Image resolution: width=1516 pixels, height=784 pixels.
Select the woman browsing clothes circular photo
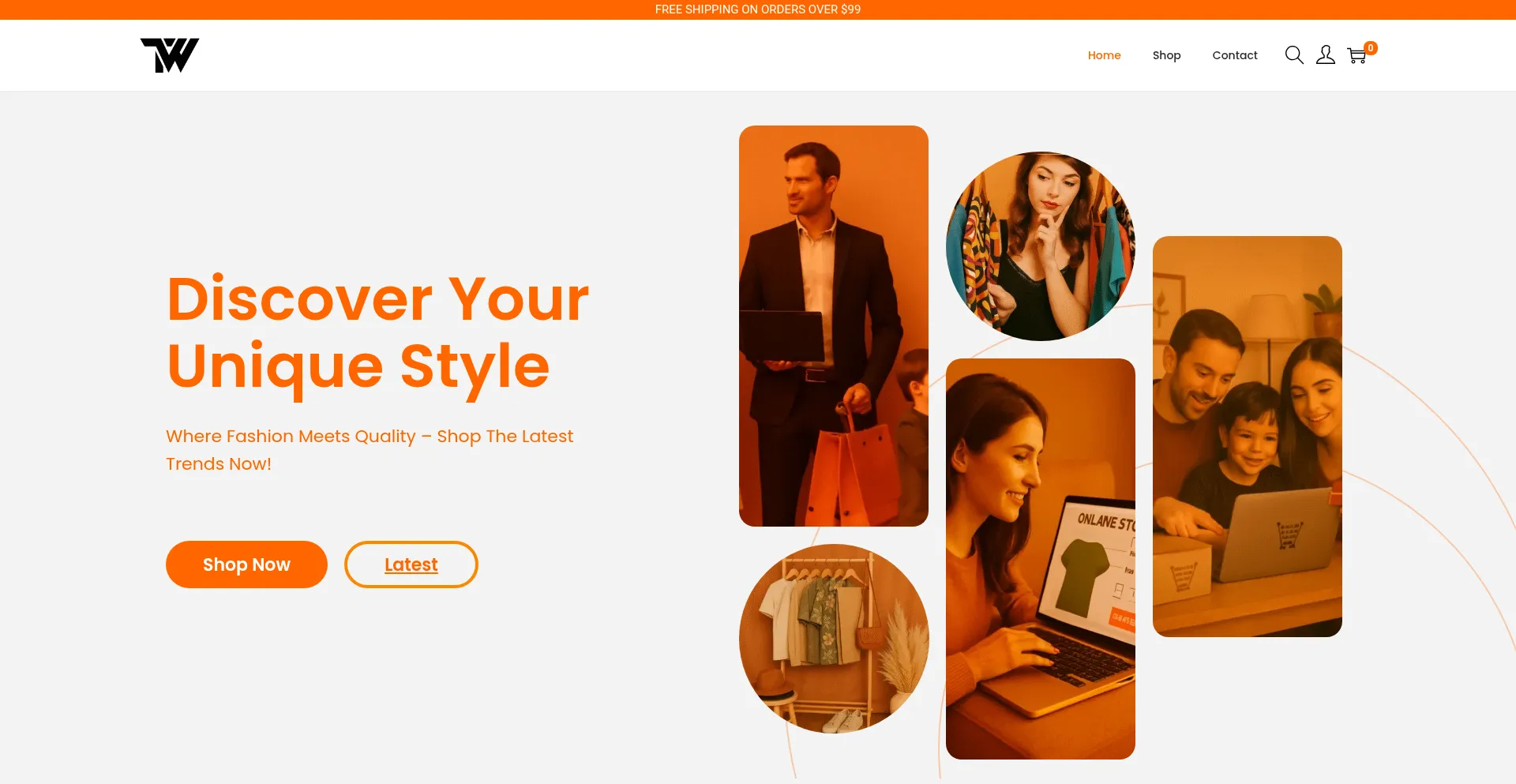pyautogui.click(x=1041, y=246)
